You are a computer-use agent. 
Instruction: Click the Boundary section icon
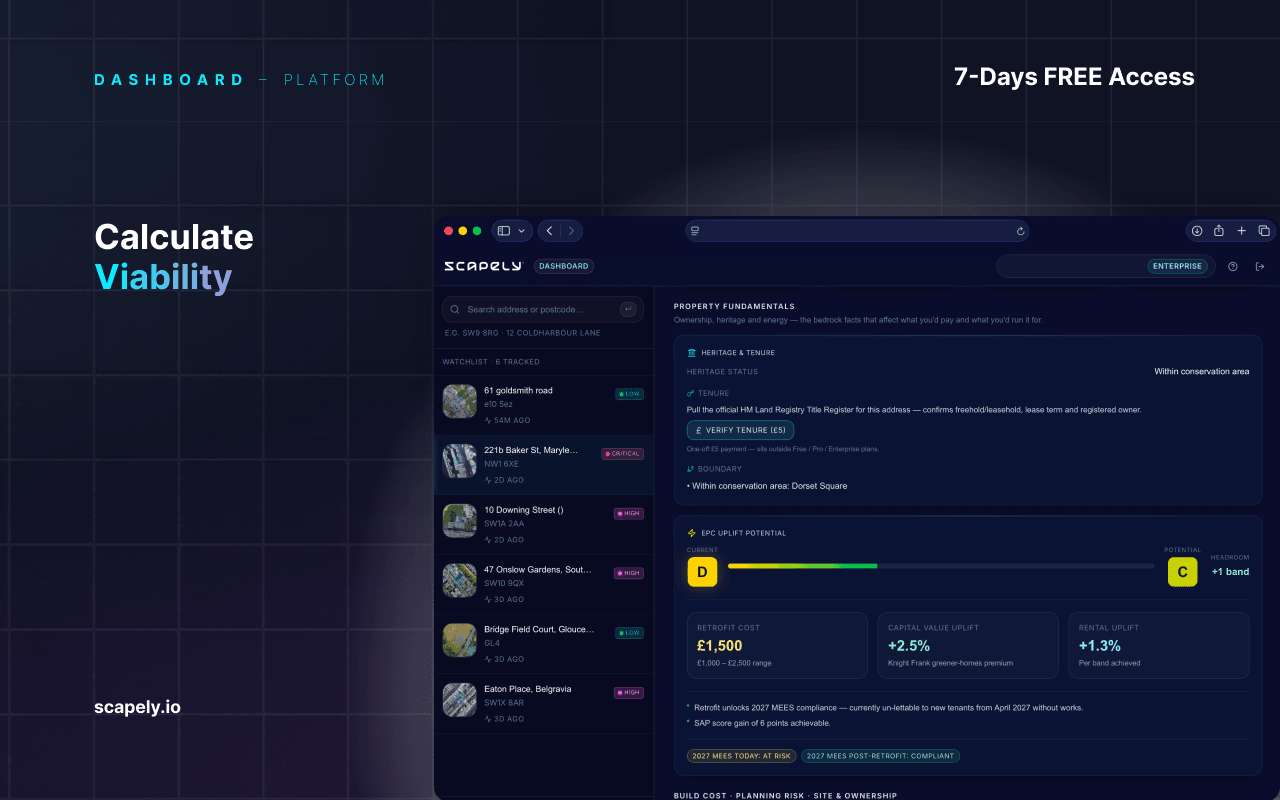(690, 469)
